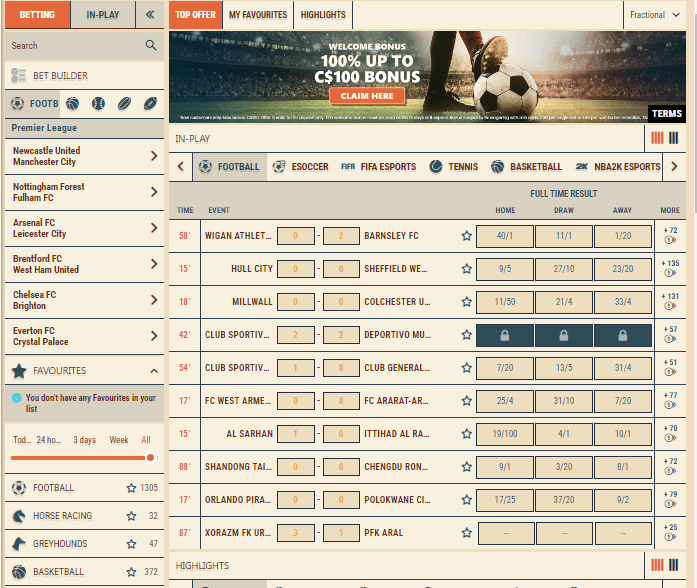Favourite the Wigan Athletic vs Barnsley match
The image size is (697, 588).
(466, 236)
